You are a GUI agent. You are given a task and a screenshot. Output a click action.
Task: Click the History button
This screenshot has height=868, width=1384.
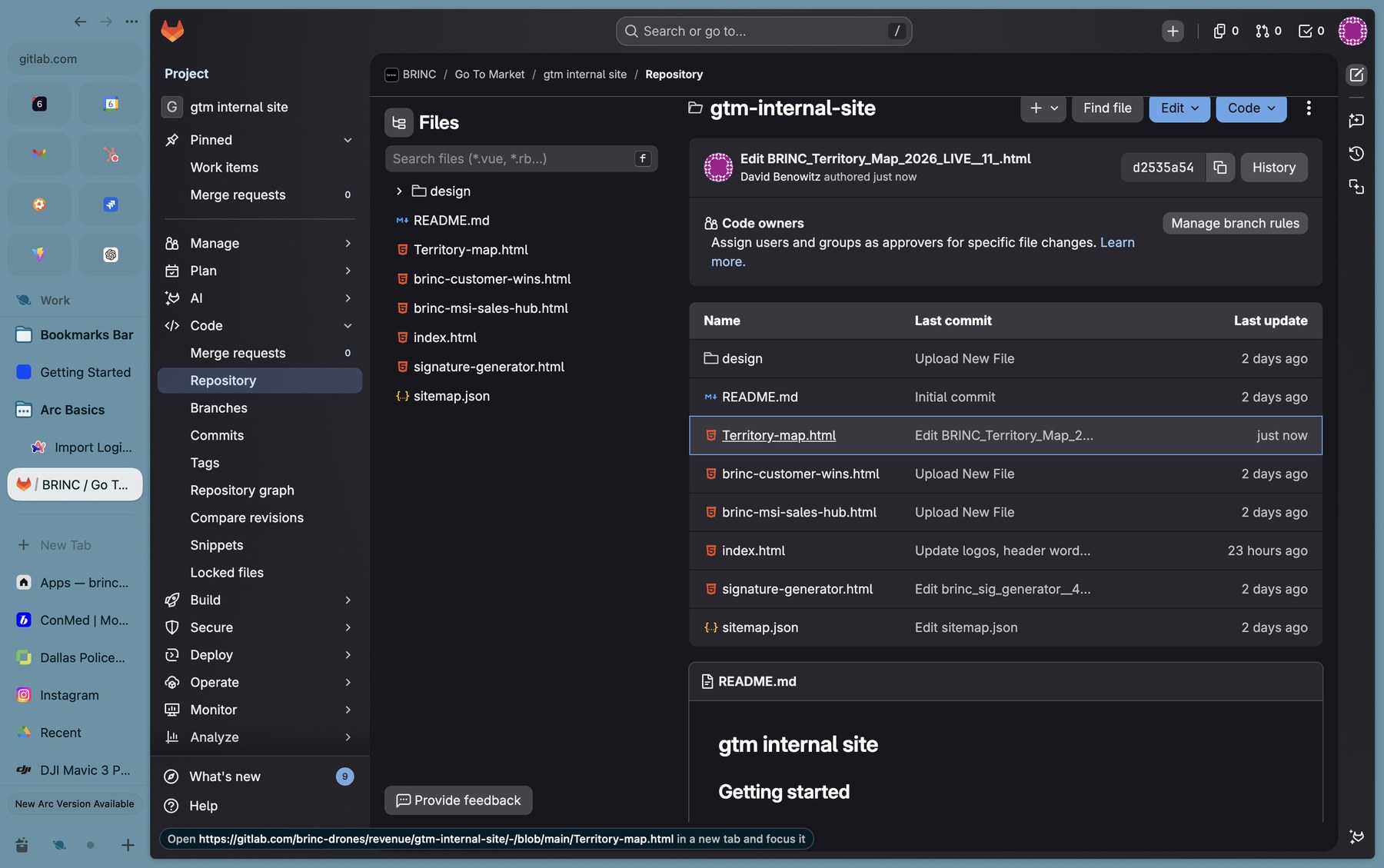point(1273,168)
